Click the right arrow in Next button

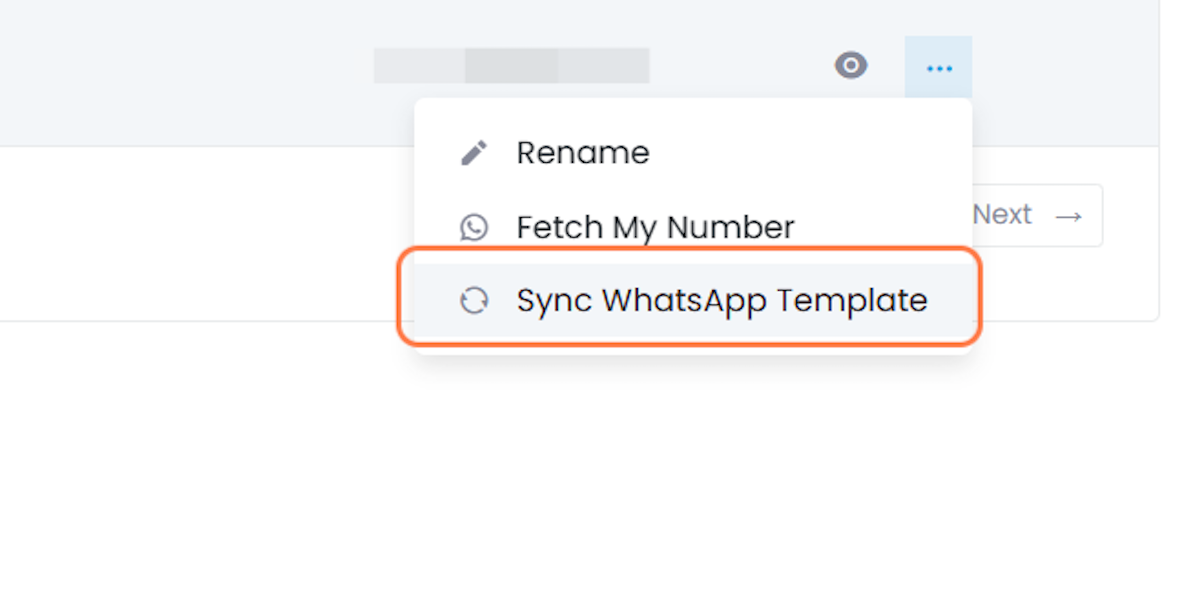[1069, 216]
